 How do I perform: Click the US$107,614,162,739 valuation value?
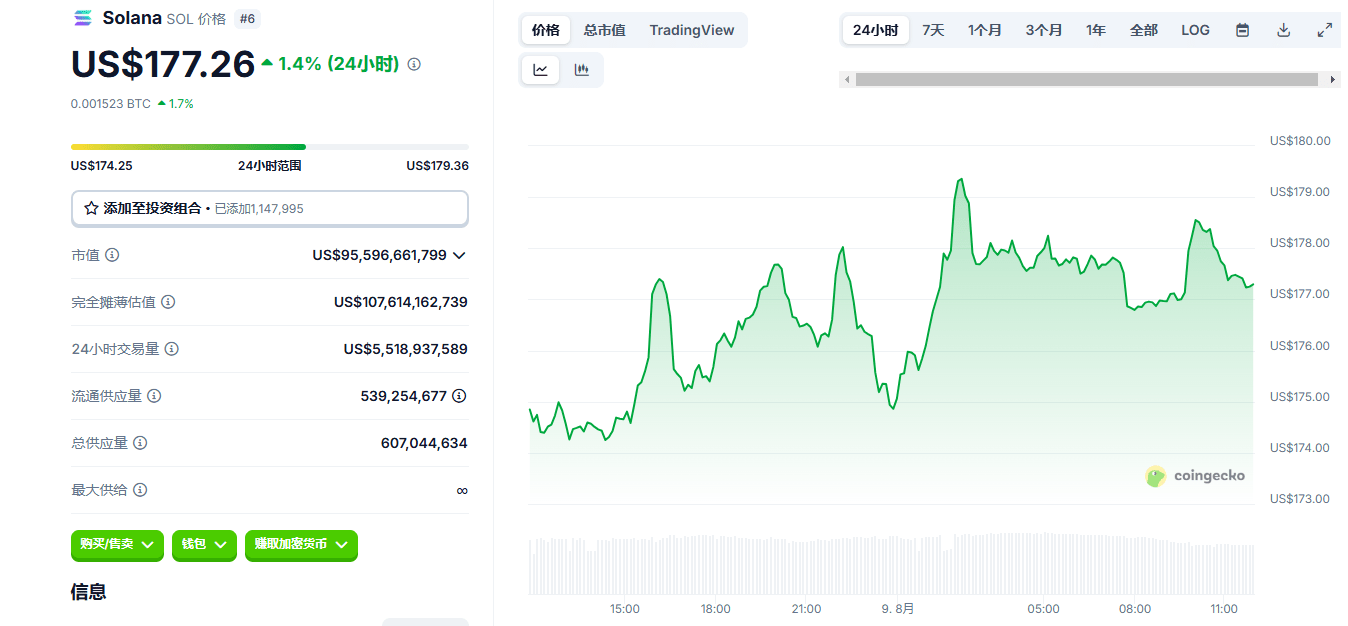[x=400, y=302]
